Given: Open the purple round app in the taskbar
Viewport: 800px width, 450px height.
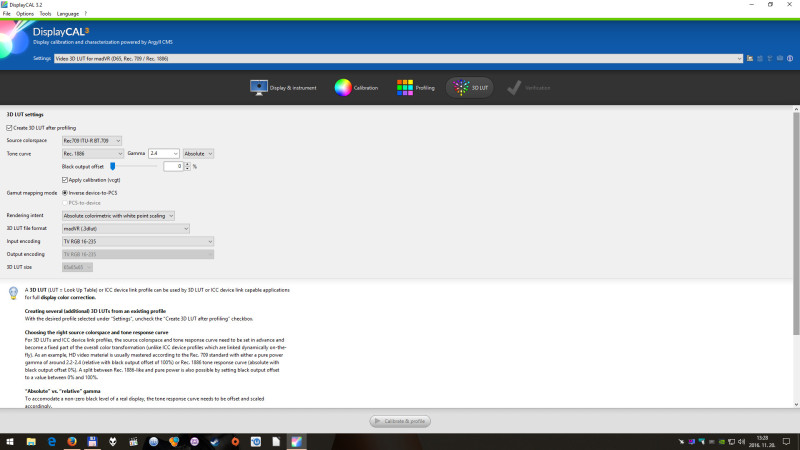Looking at the screenshot, I should (194, 442).
